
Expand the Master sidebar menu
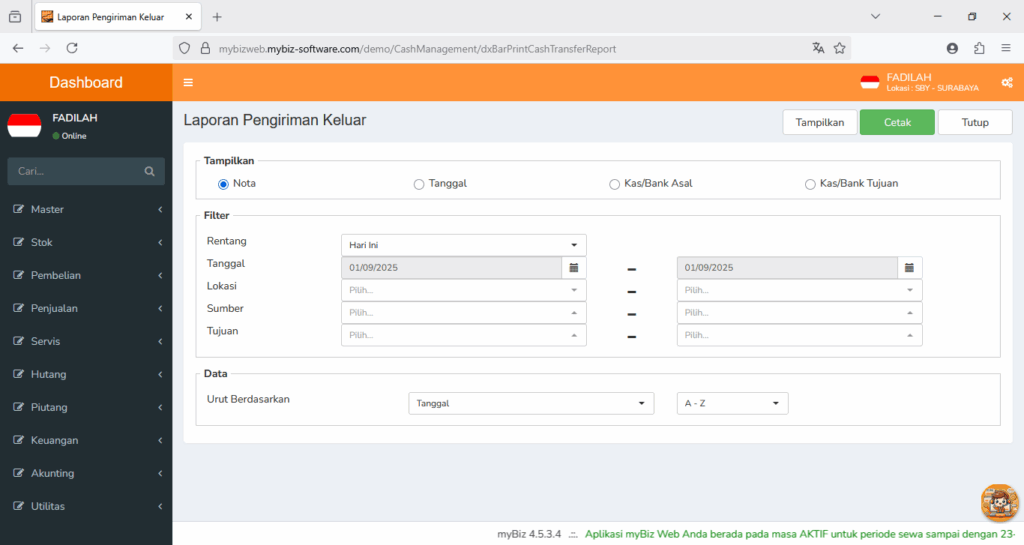[86, 209]
